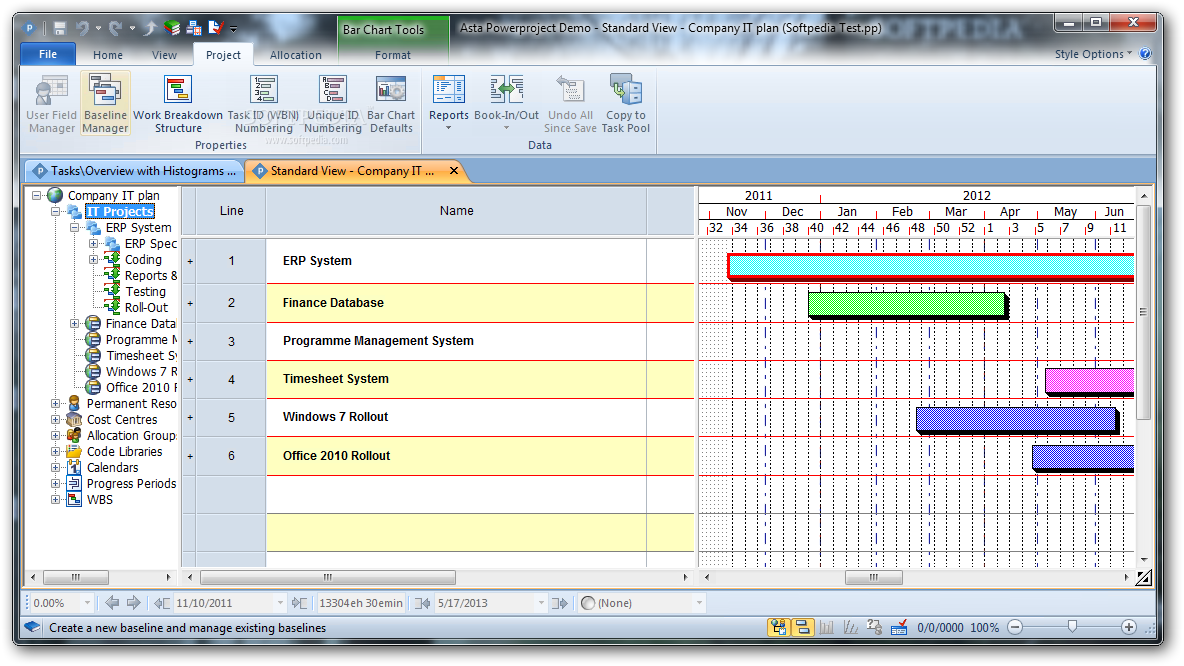Click the Name column header
Viewport: 1184px width, 666px height.
coord(456,211)
